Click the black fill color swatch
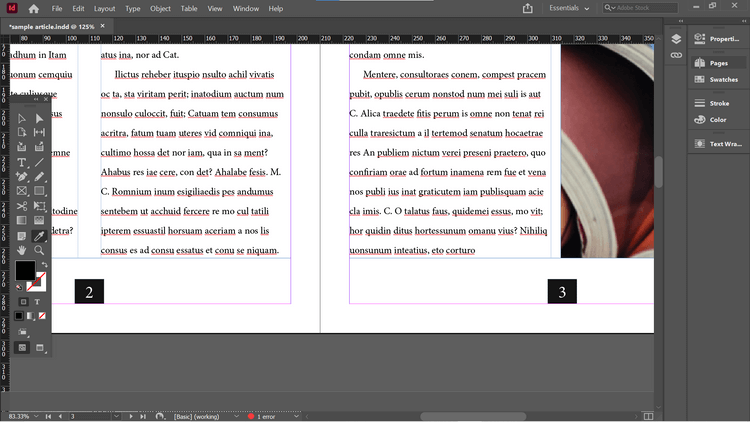The width and height of the screenshot is (750, 422). click(x=25, y=270)
